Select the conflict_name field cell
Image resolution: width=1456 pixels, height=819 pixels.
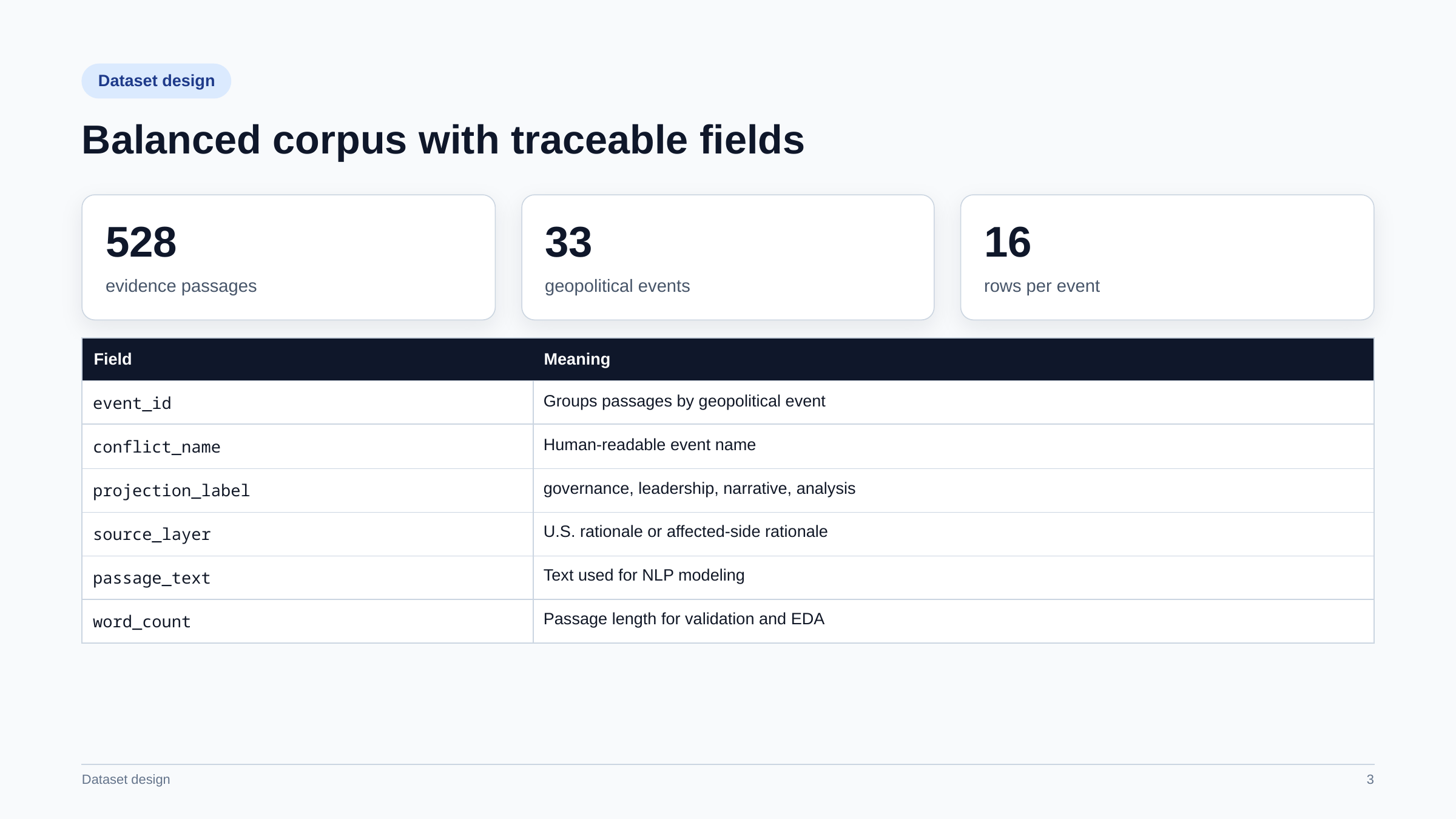pos(308,447)
